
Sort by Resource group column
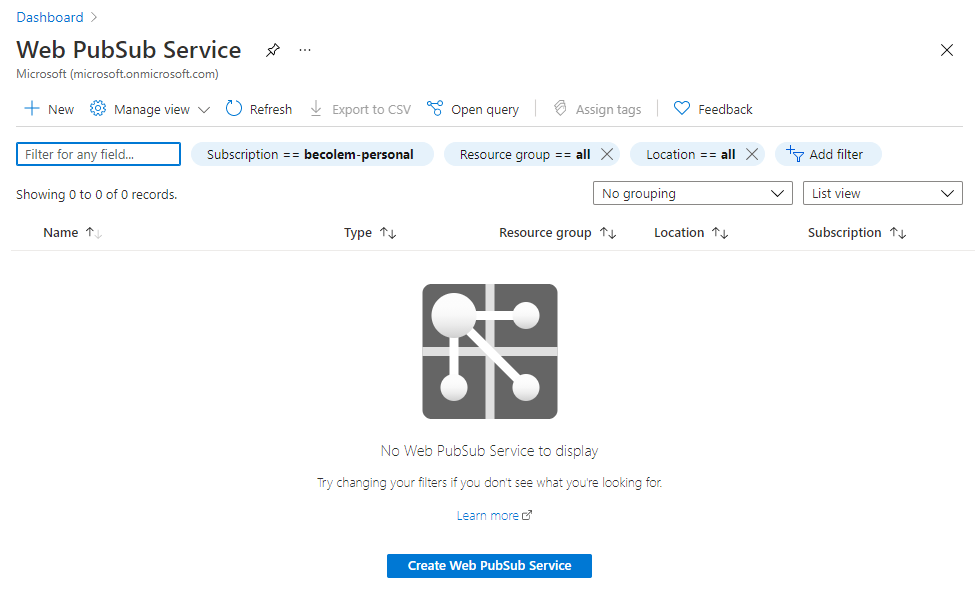(x=557, y=232)
